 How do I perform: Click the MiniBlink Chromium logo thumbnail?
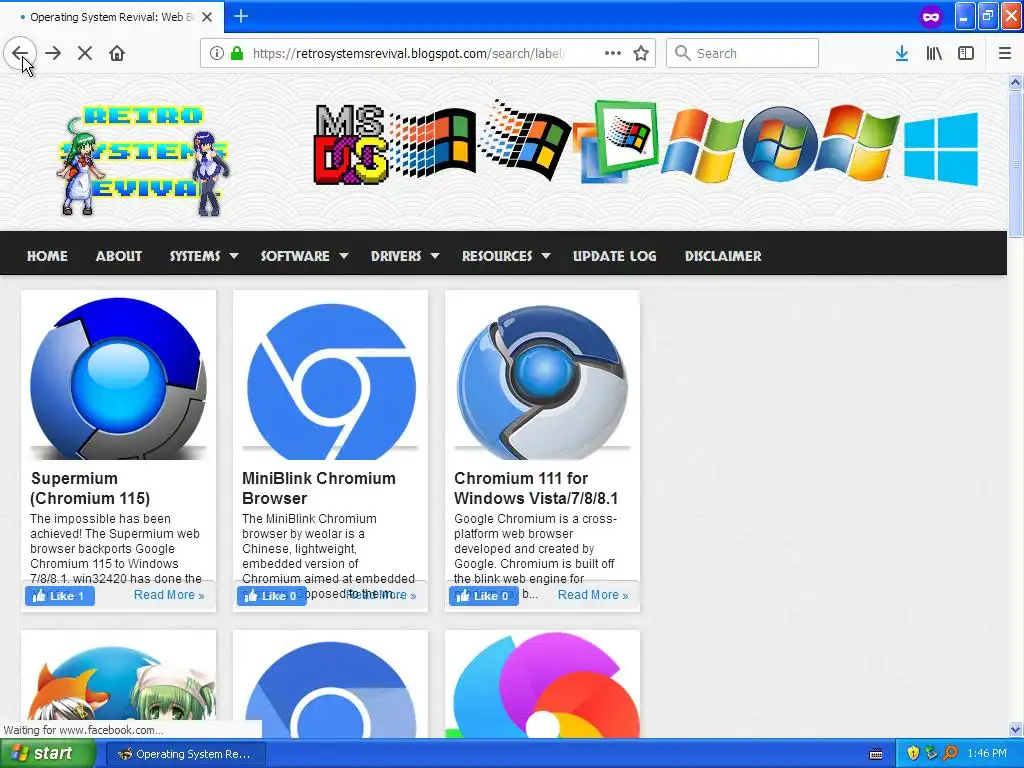[330, 381]
